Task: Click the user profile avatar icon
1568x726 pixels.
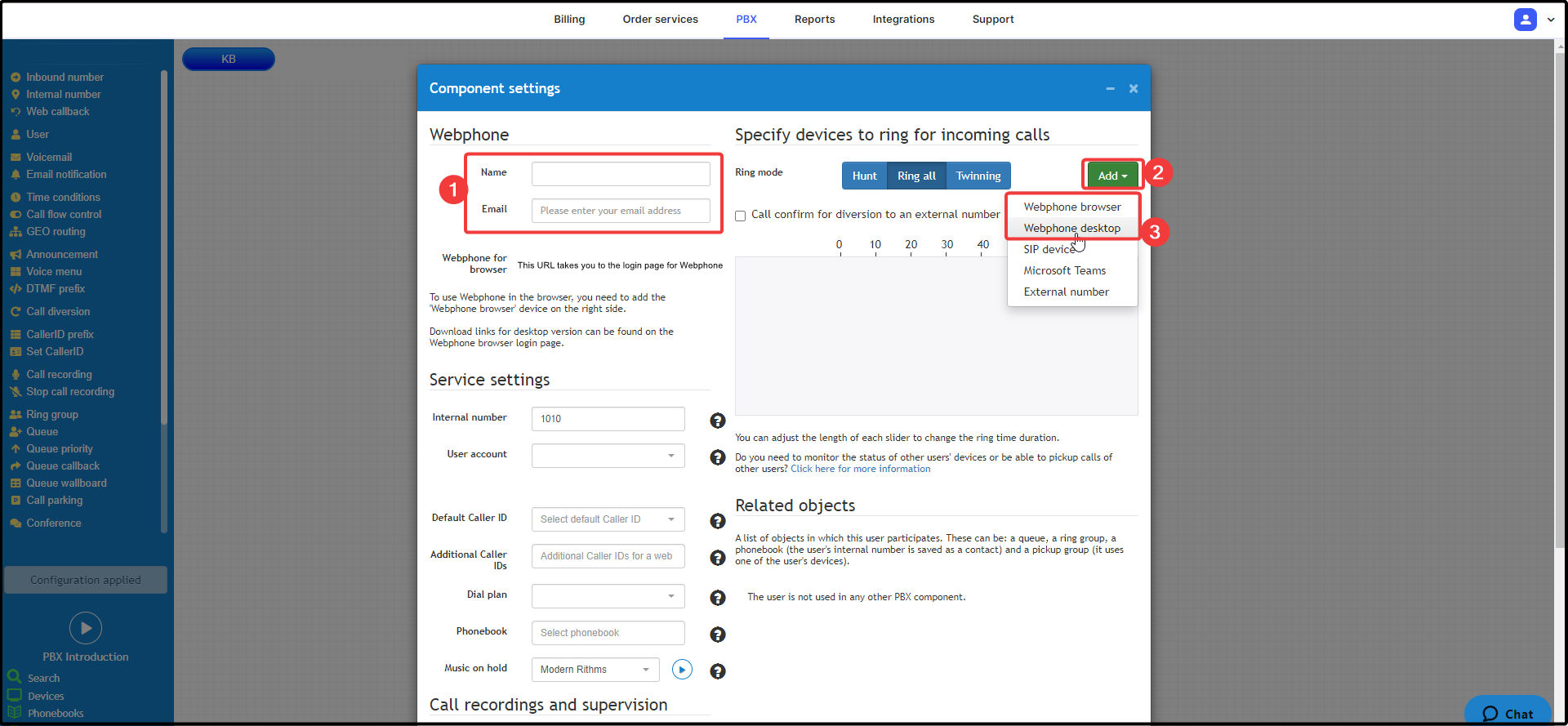Action: [x=1525, y=20]
